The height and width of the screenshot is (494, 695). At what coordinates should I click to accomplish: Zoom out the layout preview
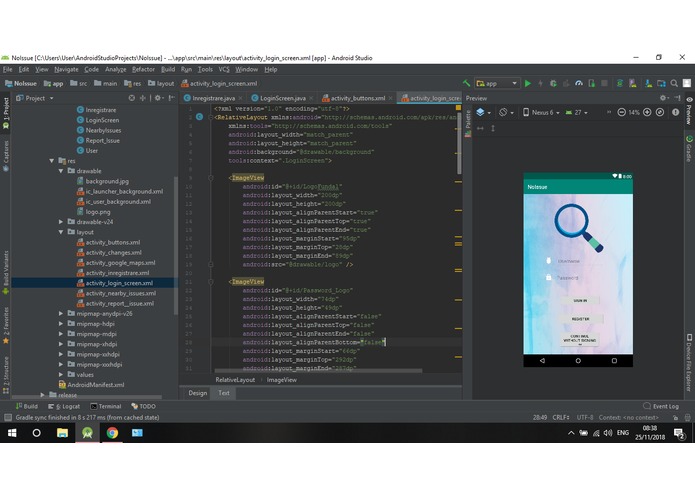pyautogui.click(x=621, y=113)
